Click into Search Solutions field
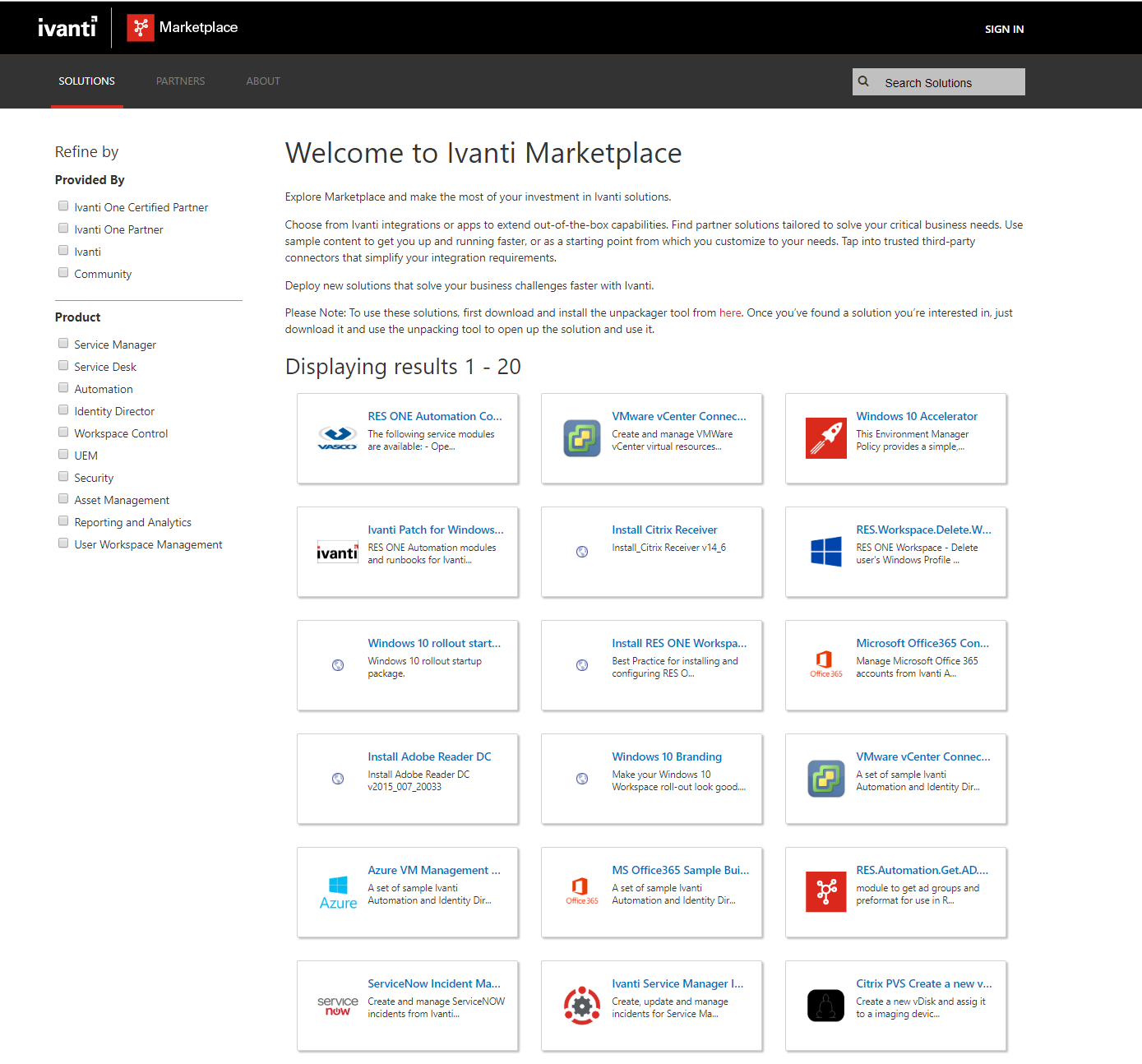Screen dimensions: 1142x1064 pos(938,82)
